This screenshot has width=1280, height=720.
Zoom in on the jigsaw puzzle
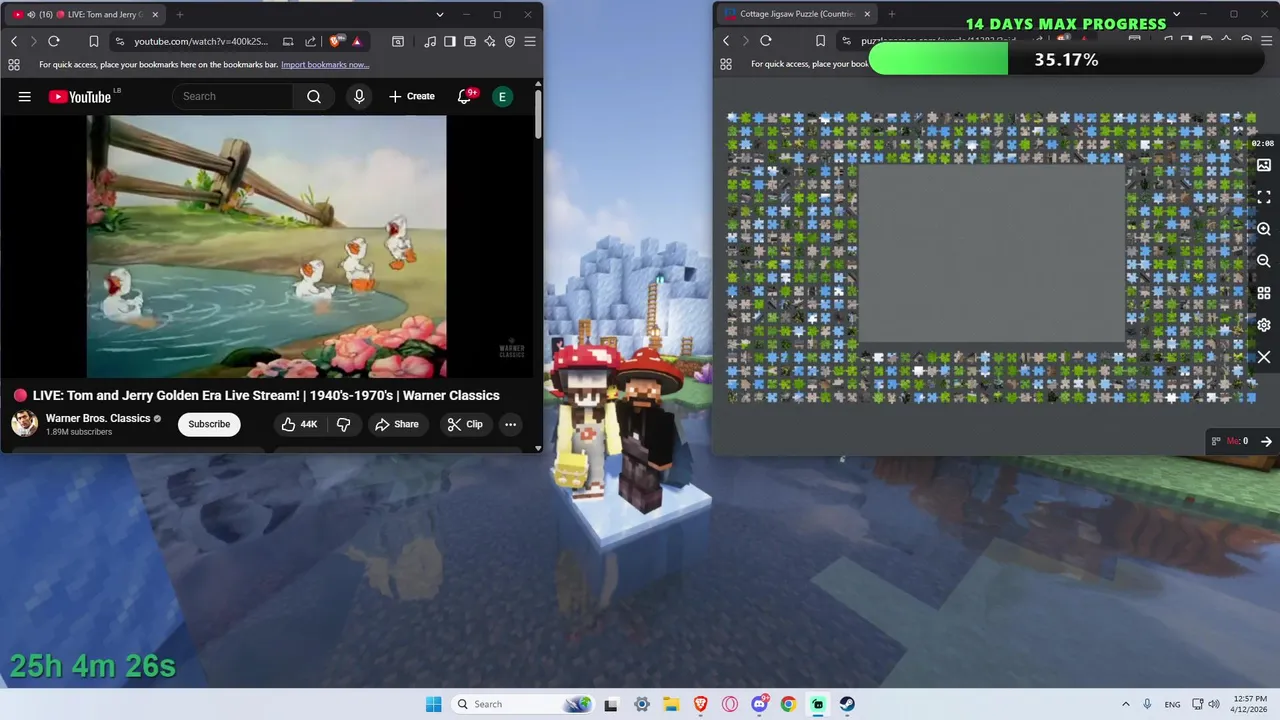pos(1264,229)
